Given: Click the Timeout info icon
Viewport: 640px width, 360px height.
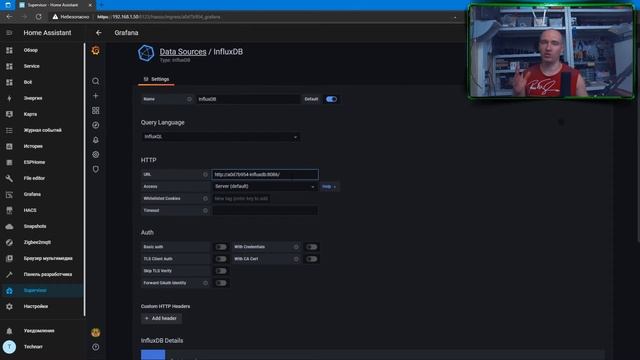Looking at the screenshot, I should pos(205,211).
